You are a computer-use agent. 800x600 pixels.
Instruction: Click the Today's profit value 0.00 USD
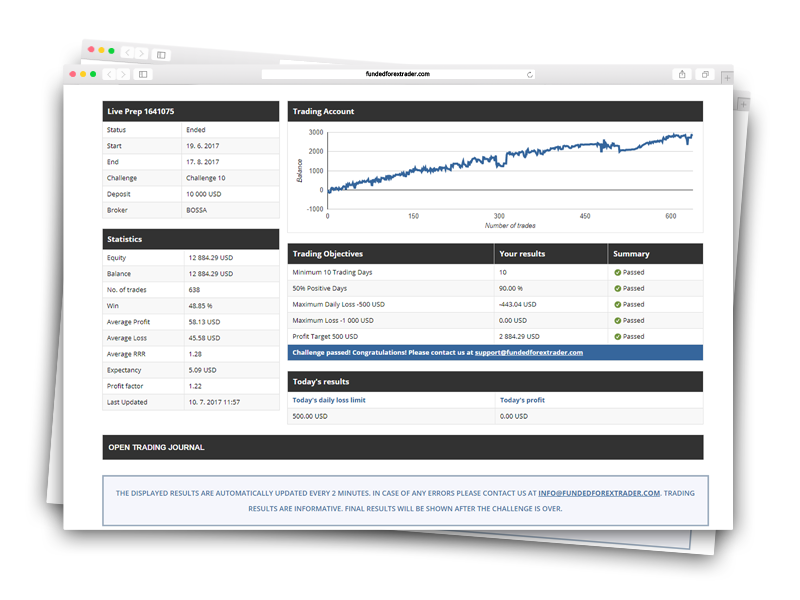click(x=514, y=416)
